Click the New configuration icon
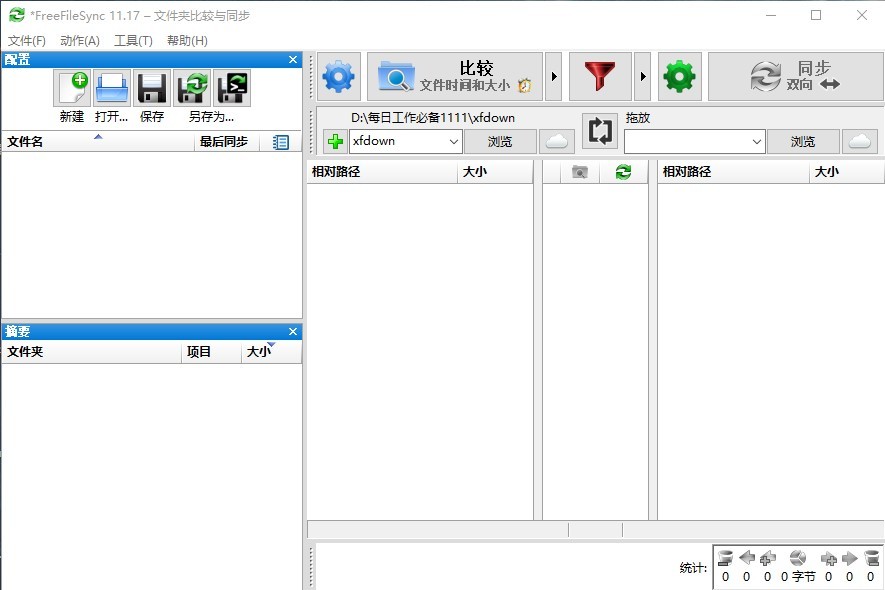This screenshot has width=885, height=590. (72, 88)
